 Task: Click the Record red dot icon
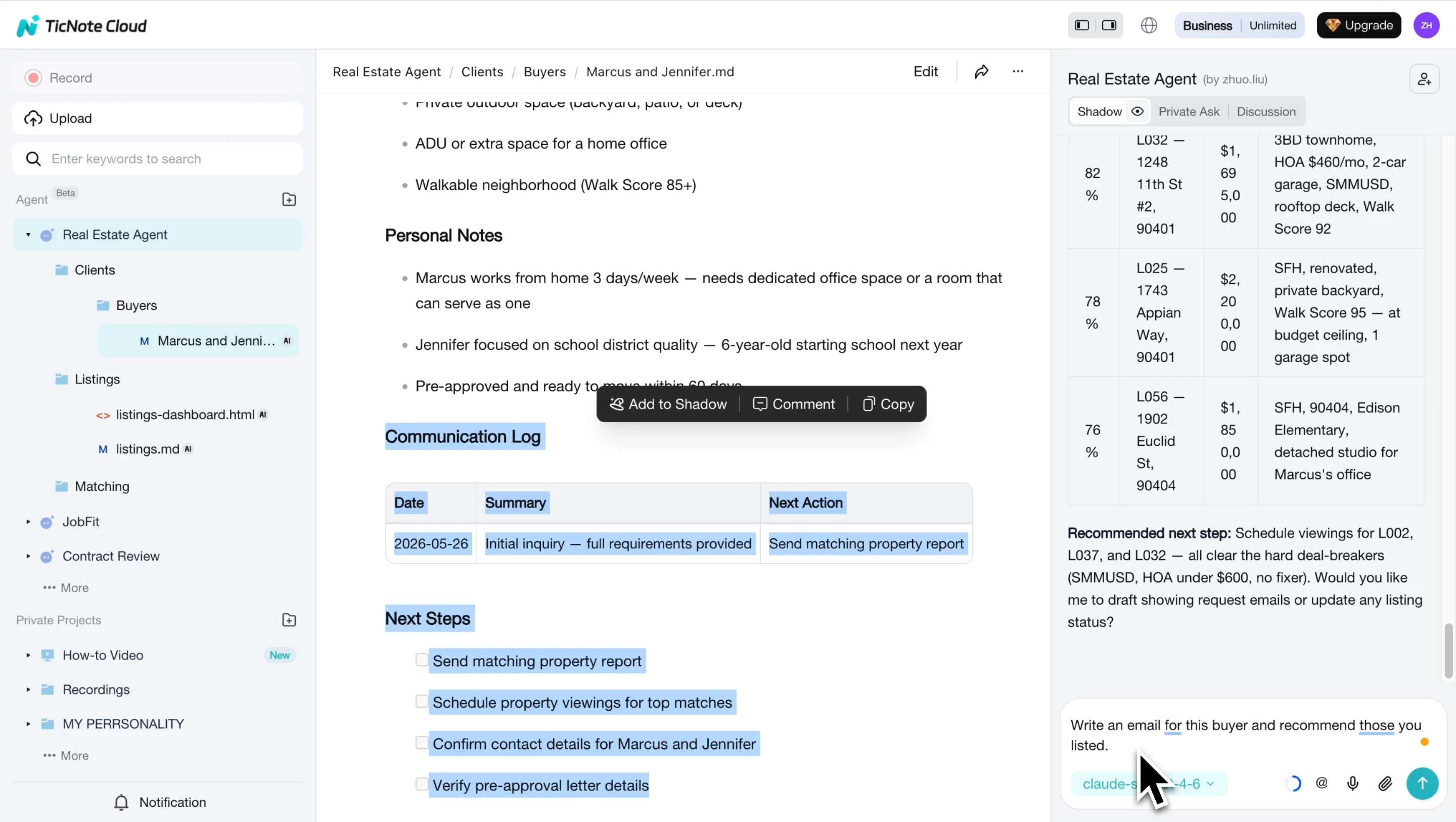pyautogui.click(x=33, y=78)
